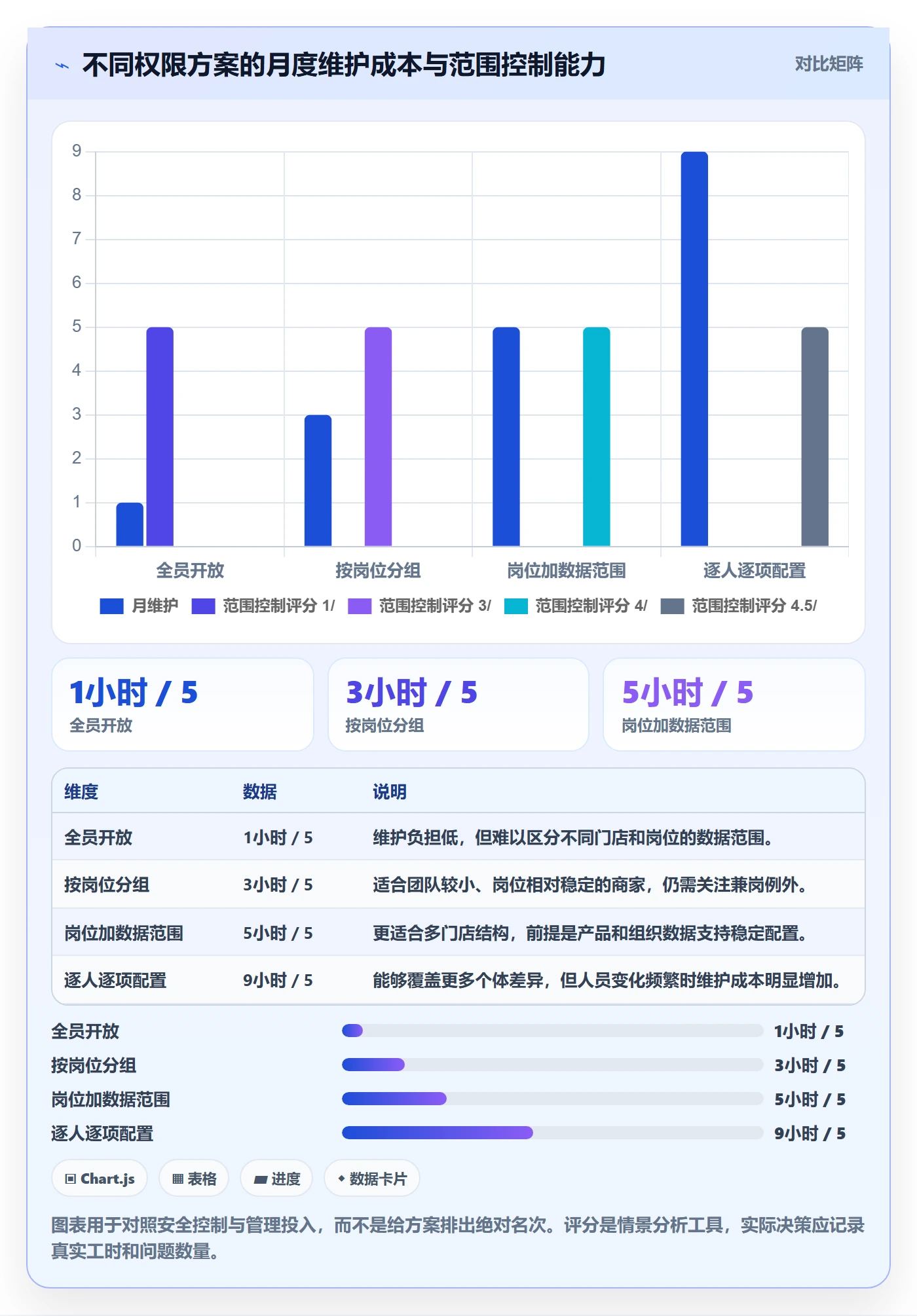Open the 3小时 / 5 data card
Screen dimensions: 917x1316
[458, 704]
